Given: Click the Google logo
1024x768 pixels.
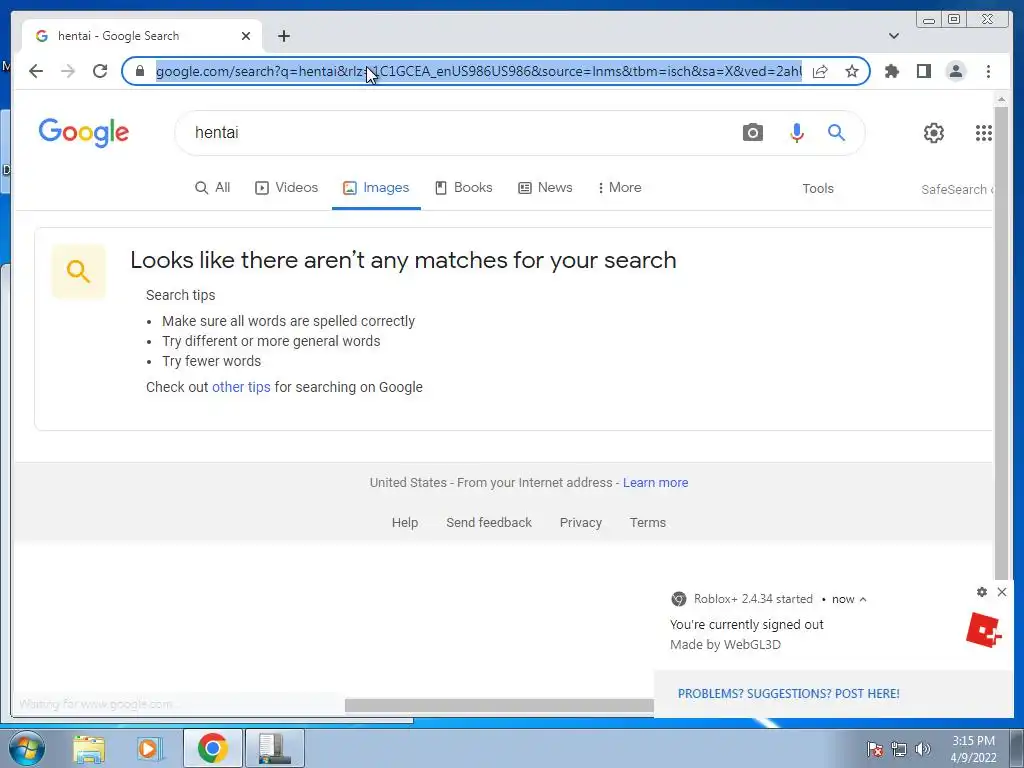Looking at the screenshot, I should click(84, 133).
